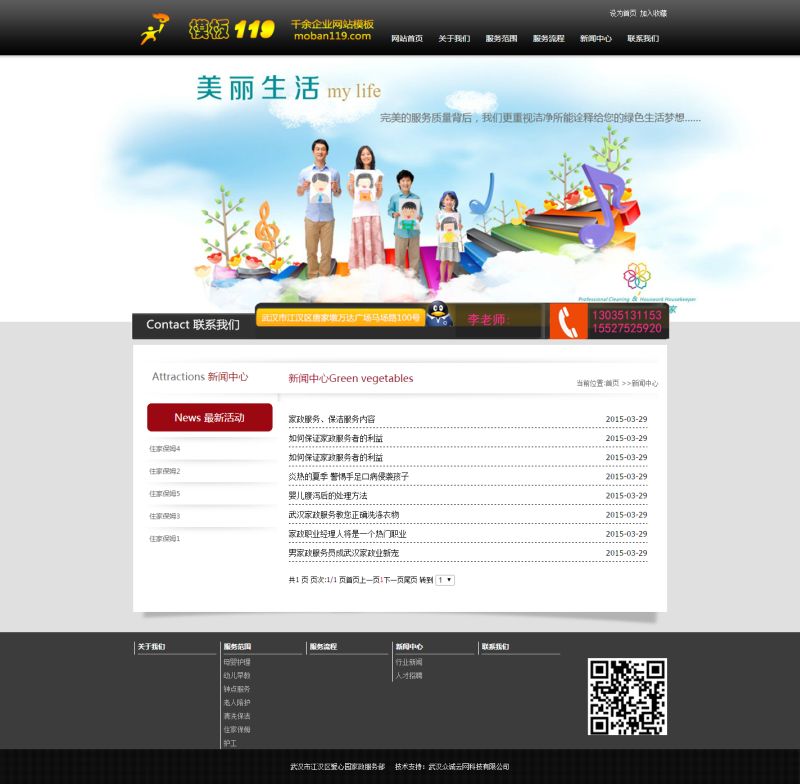Click the red News 最新活动 button
Screen dimensions: 800x784
pos(210,417)
